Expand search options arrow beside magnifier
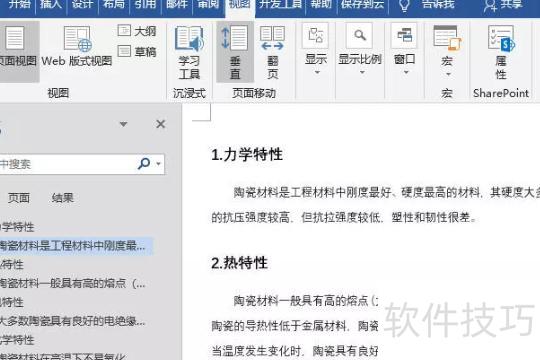The image size is (540, 360). coord(158,164)
